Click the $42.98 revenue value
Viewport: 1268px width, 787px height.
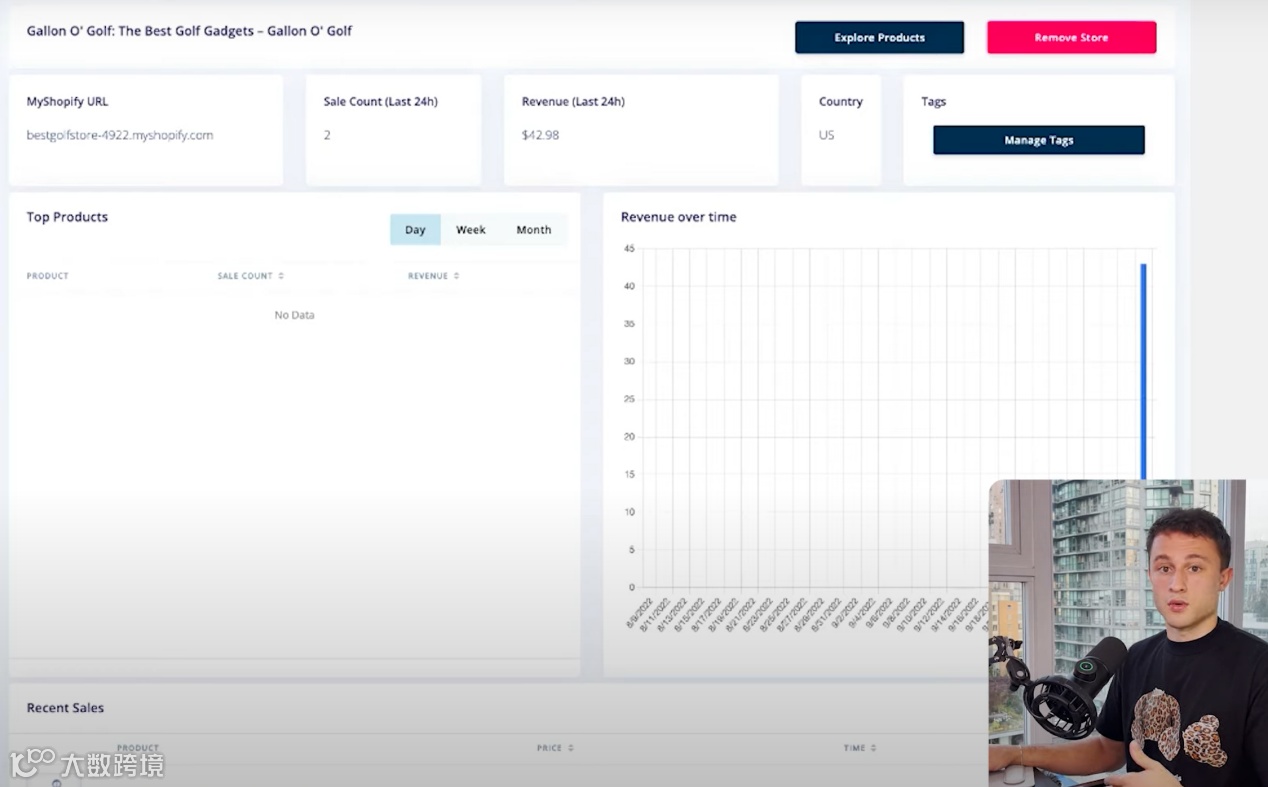pyautogui.click(x=541, y=135)
